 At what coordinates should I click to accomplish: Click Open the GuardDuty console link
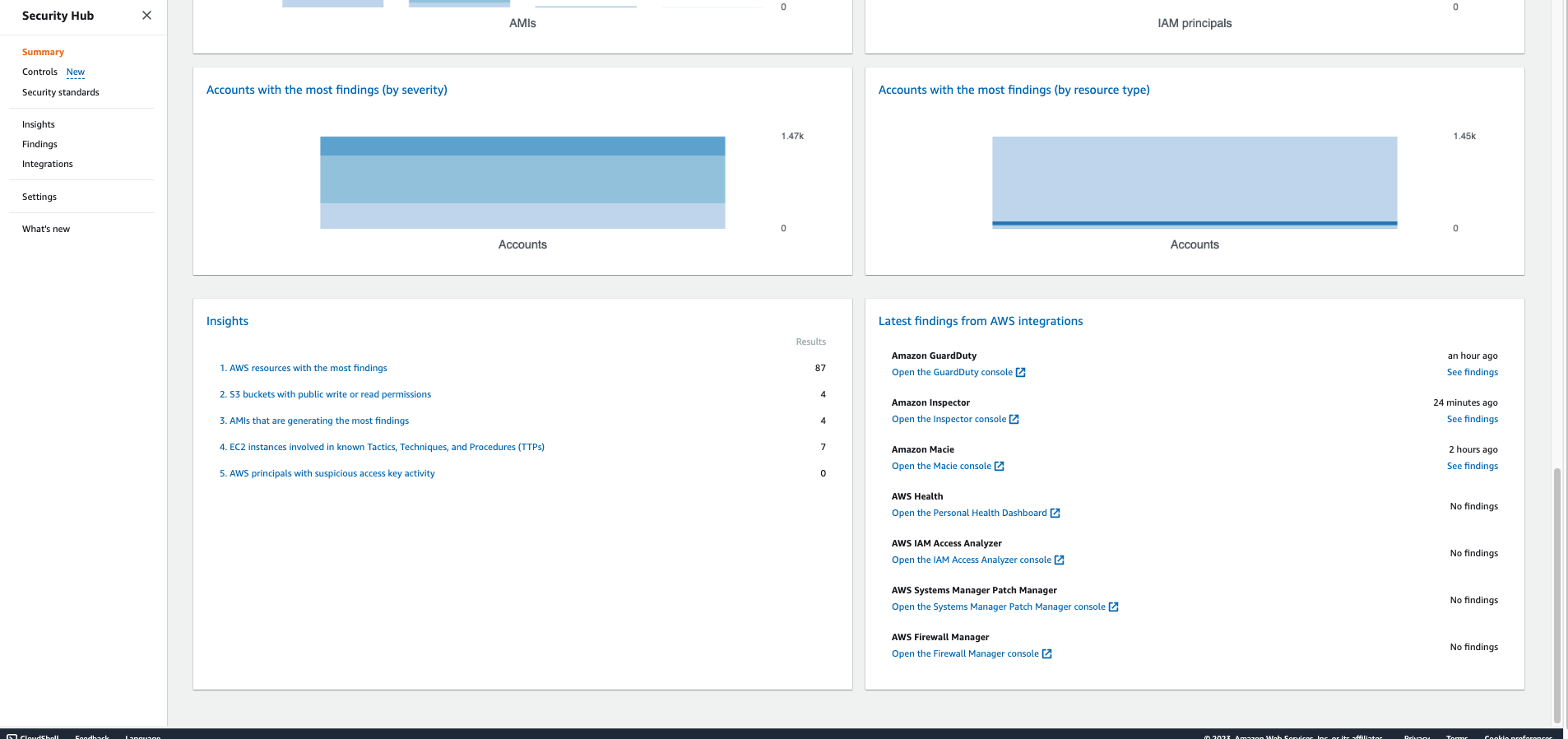point(953,372)
